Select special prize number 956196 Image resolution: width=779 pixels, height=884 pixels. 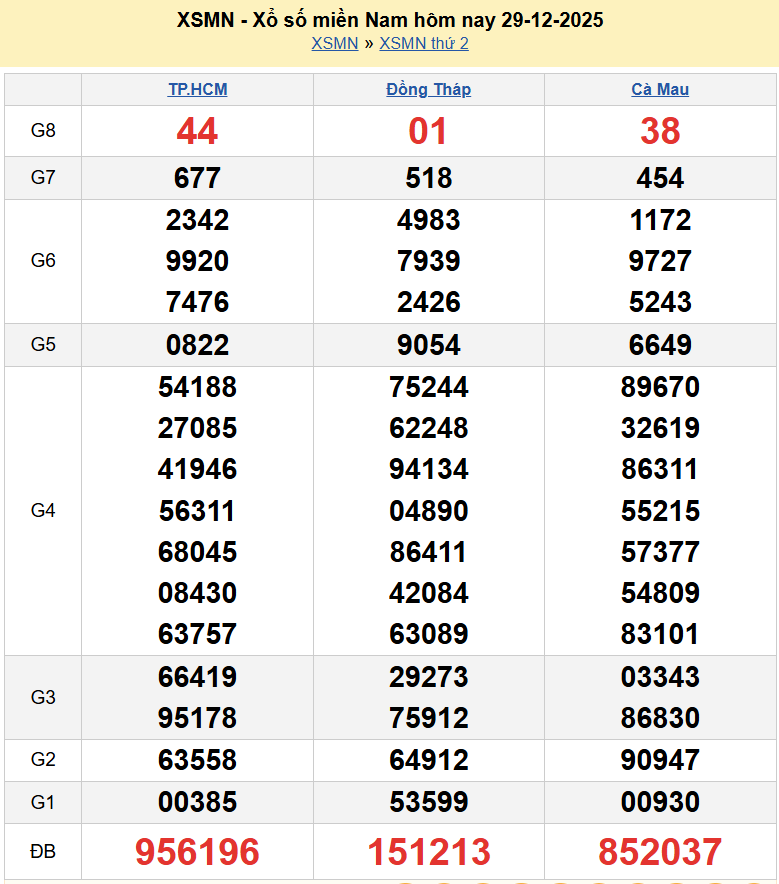pyautogui.click(x=197, y=852)
